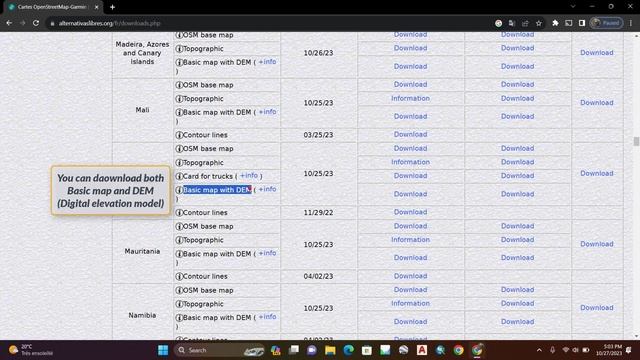Open +info link in Mali Basic map with DEM
Viewport: 640px width, 360px height.
pos(267,111)
